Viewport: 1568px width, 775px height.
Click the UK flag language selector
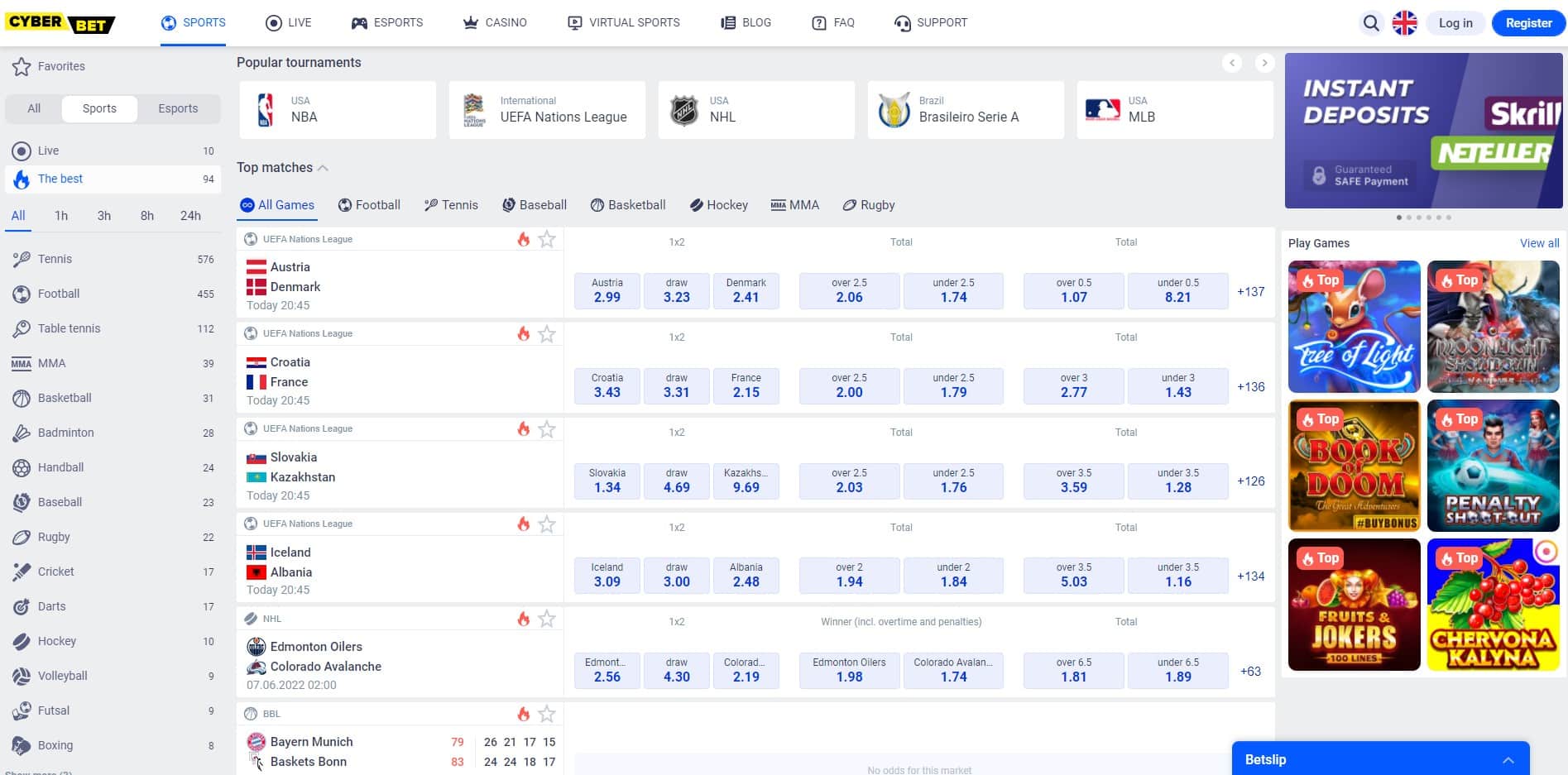[x=1405, y=23]
